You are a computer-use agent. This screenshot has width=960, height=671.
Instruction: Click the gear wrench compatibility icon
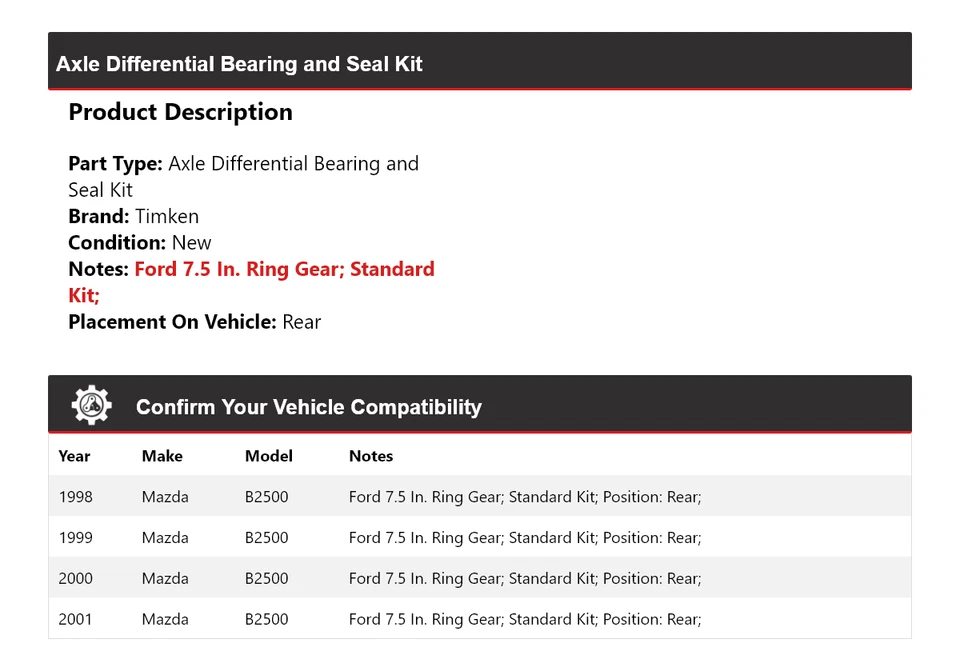point(91,405)
